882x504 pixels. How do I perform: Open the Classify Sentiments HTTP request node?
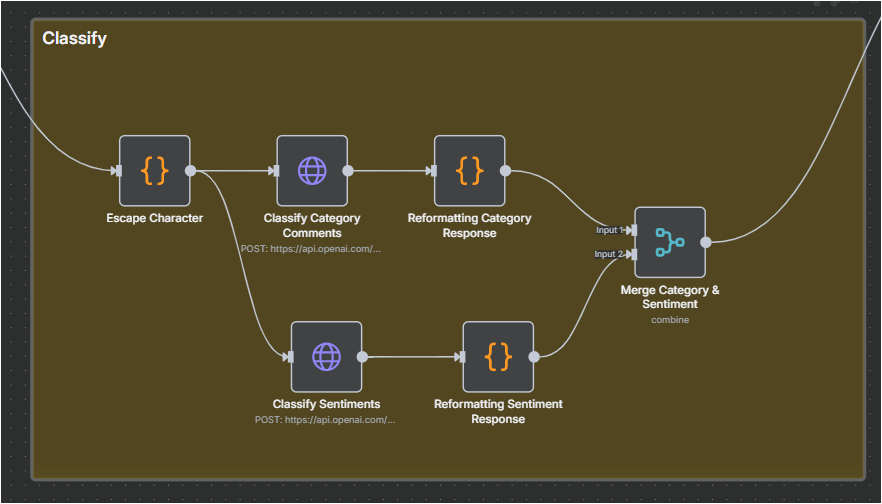[x=326, y=357]
